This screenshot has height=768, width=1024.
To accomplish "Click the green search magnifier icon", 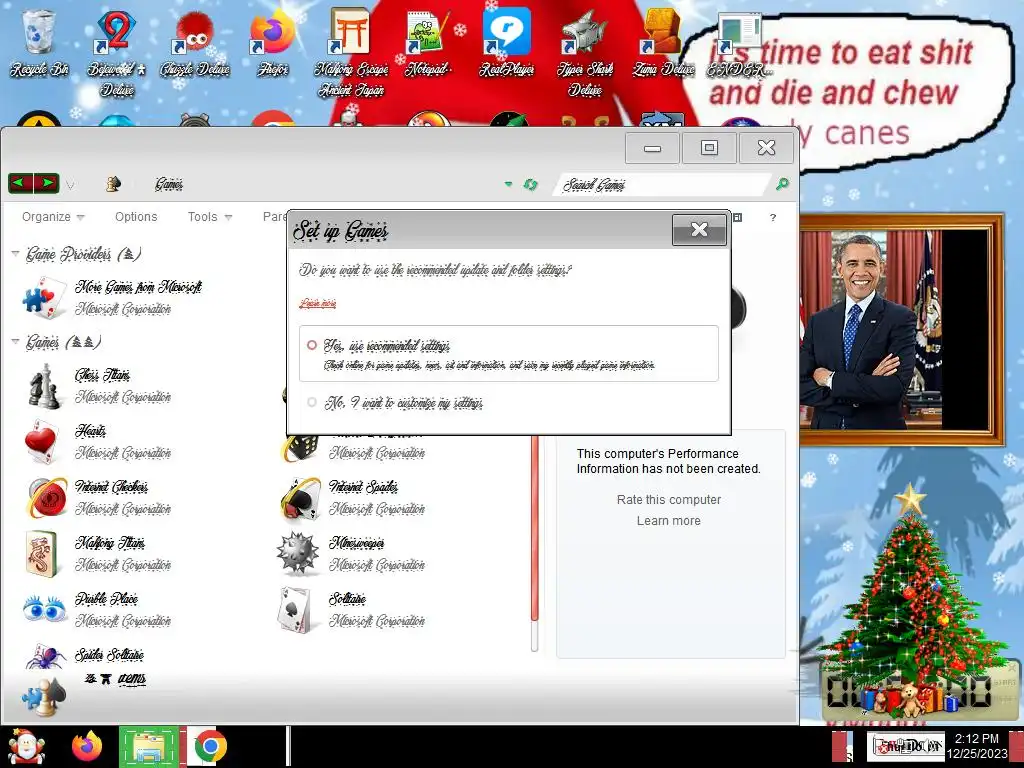I will tap(782, 184).
